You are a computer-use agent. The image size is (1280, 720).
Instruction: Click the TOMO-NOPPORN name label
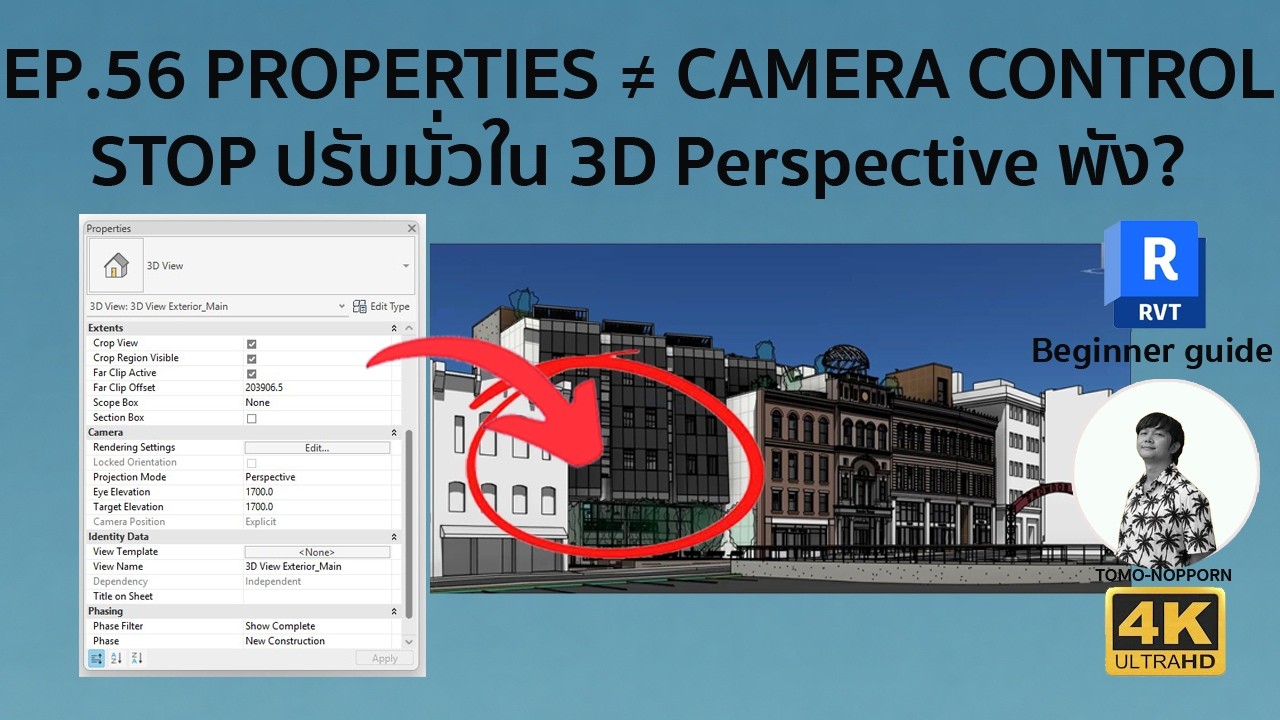[x=1166, y=576]
